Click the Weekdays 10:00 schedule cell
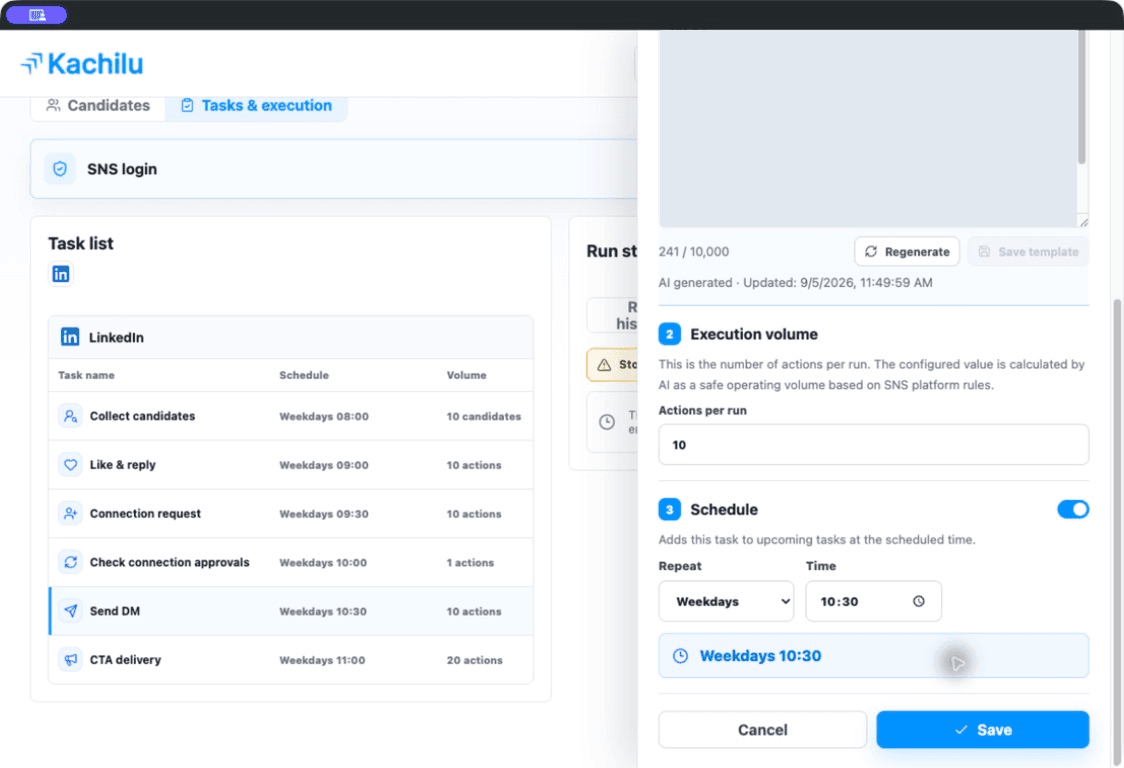The width and height of the screenshot is (1124, 768). [323, 563]
